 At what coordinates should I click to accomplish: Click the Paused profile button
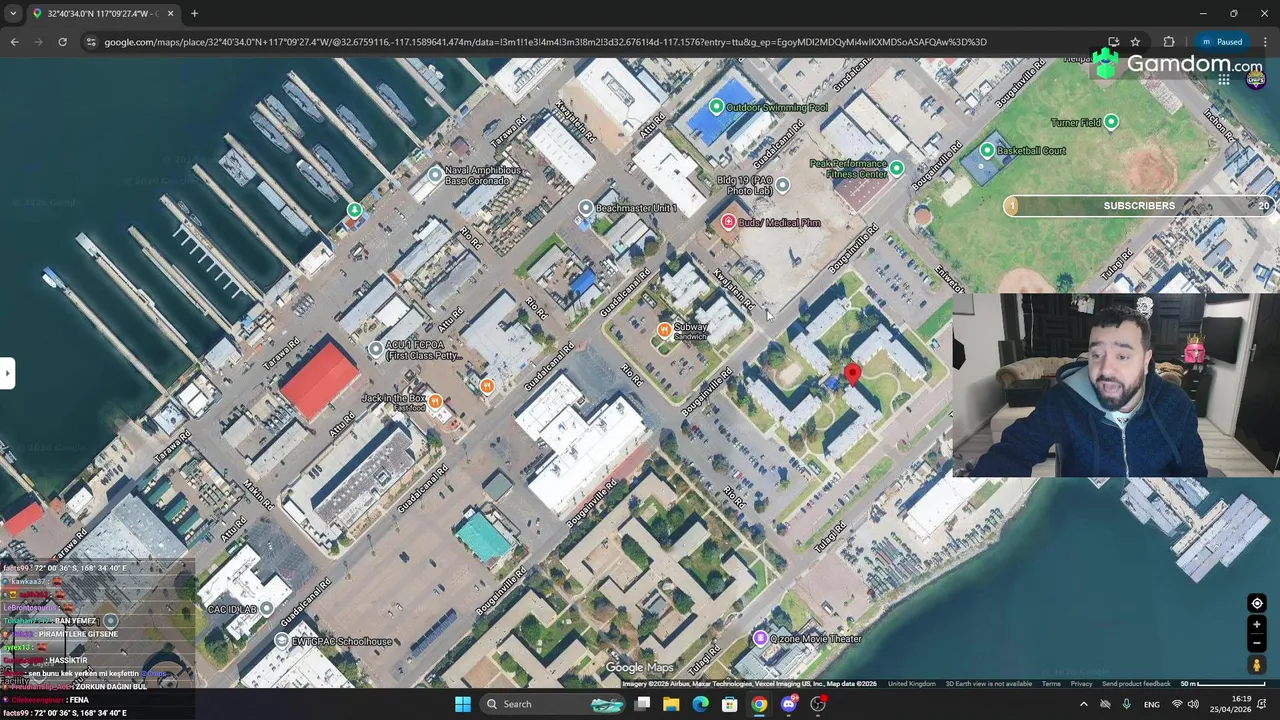tap(1222, 42)
